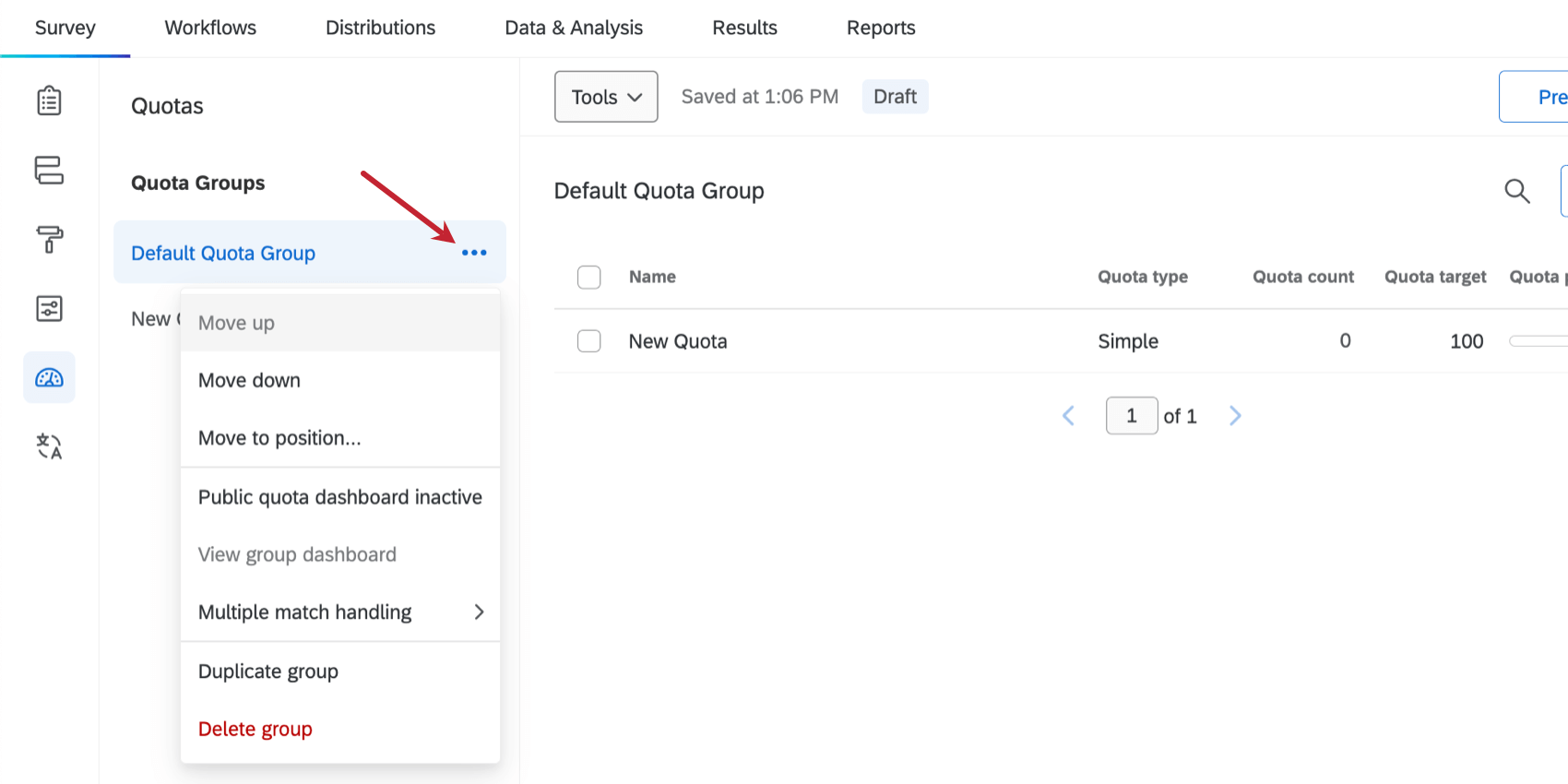Screen dimensions: 1568x784
Task: Go to next page with right chevron
Action: [x=1235, y=416]
